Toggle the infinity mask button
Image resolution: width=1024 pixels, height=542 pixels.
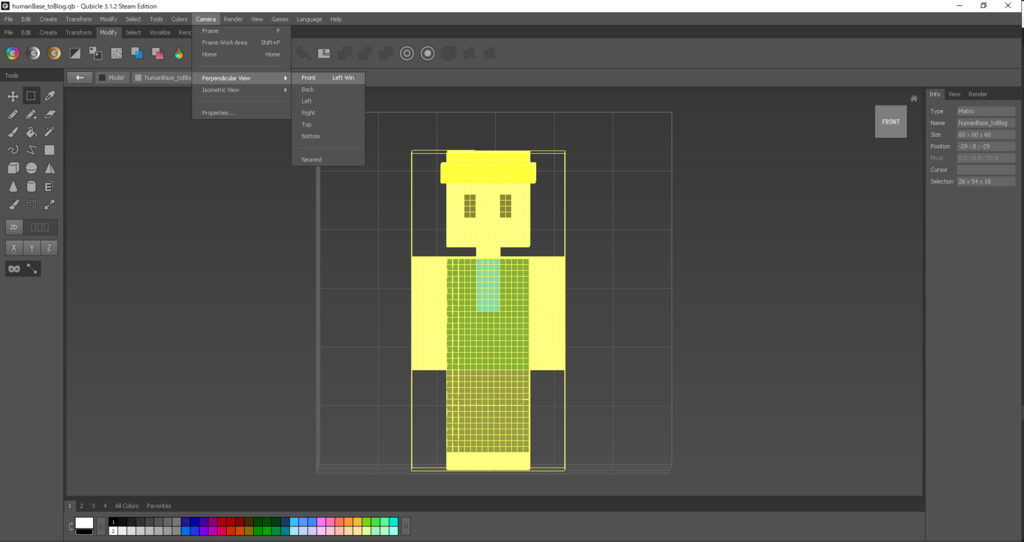tap(14, 269)
